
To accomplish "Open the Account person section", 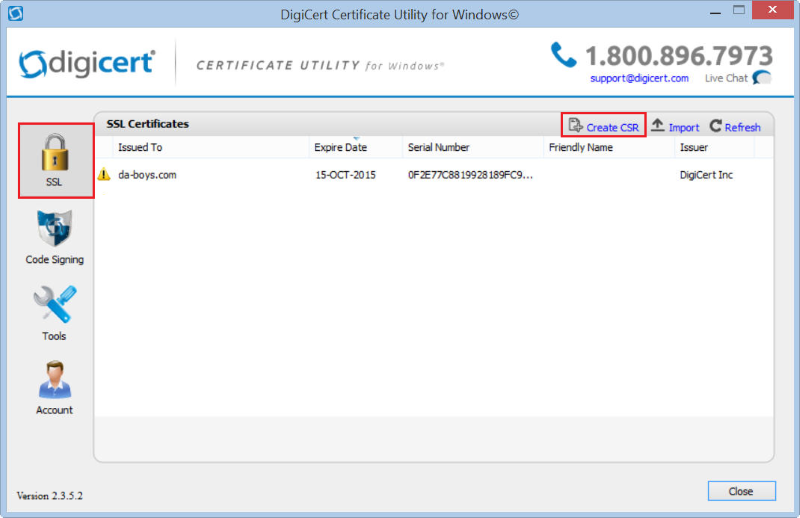I will coord(55,379).
